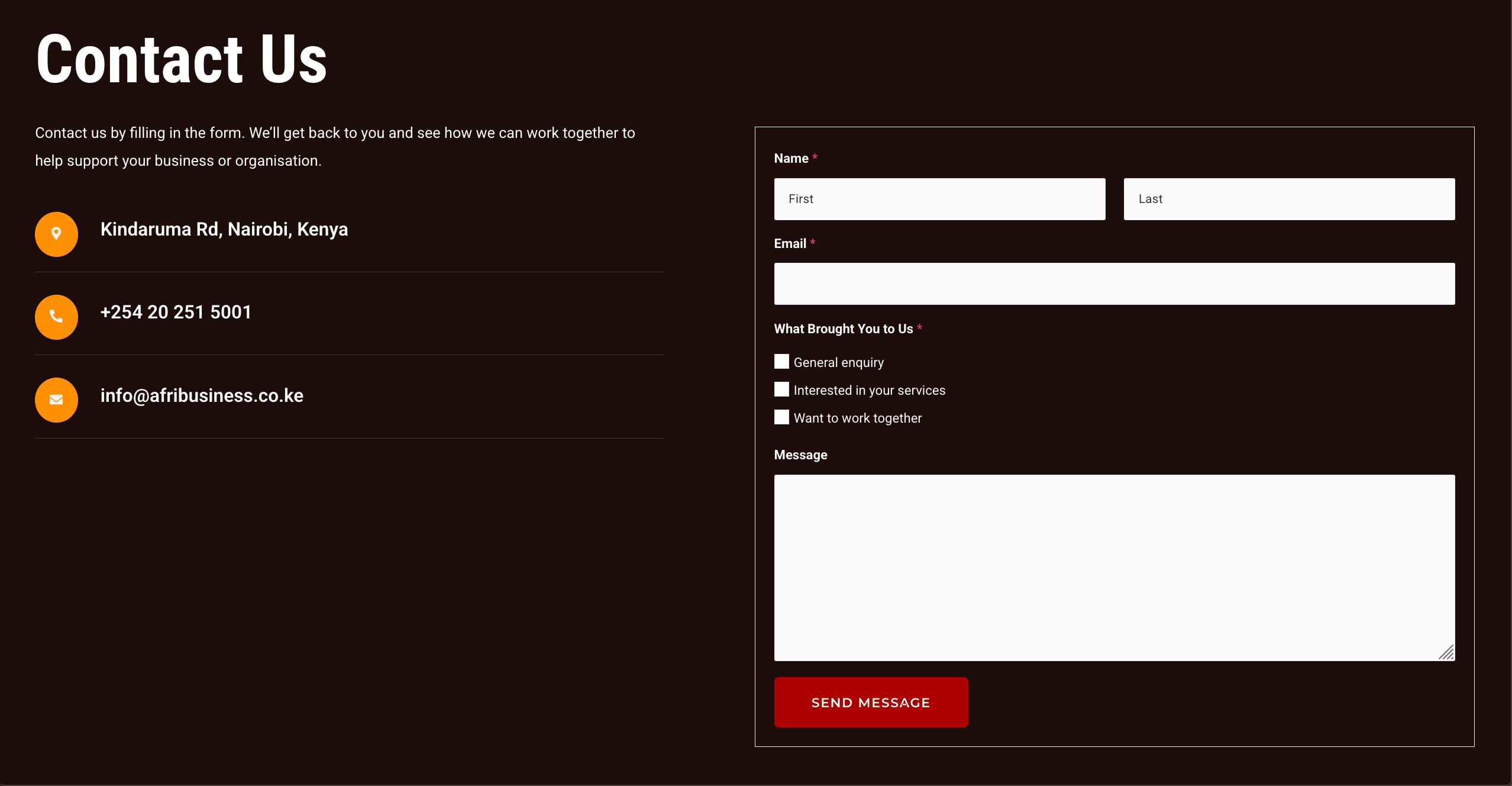Click the Contact Us heading

[x=181, y=59]
